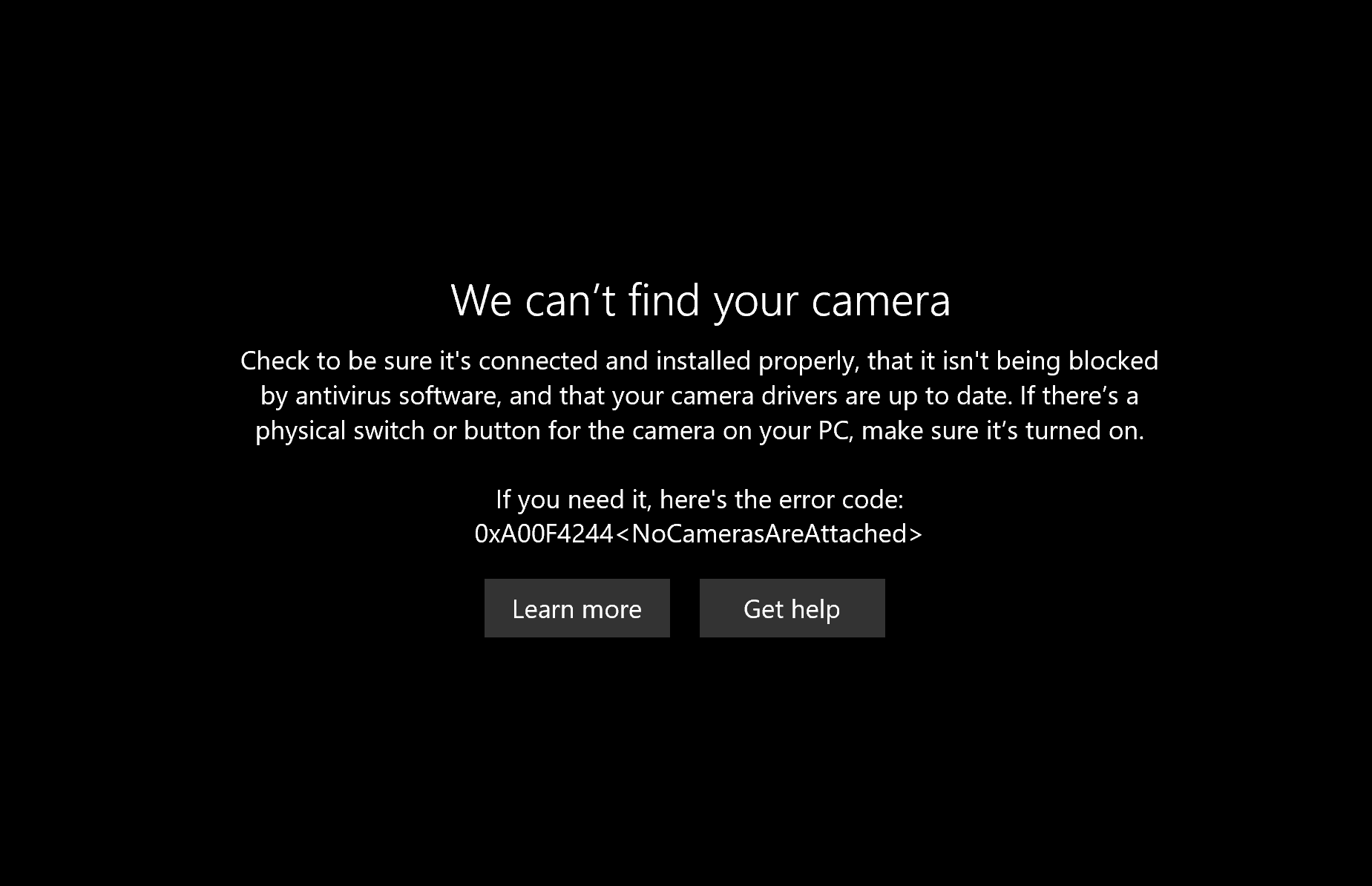This screenshot has width=1372, height=886.
Task: Click the 0xA00F4244 error code text
Action: click(x=544, y=534)
